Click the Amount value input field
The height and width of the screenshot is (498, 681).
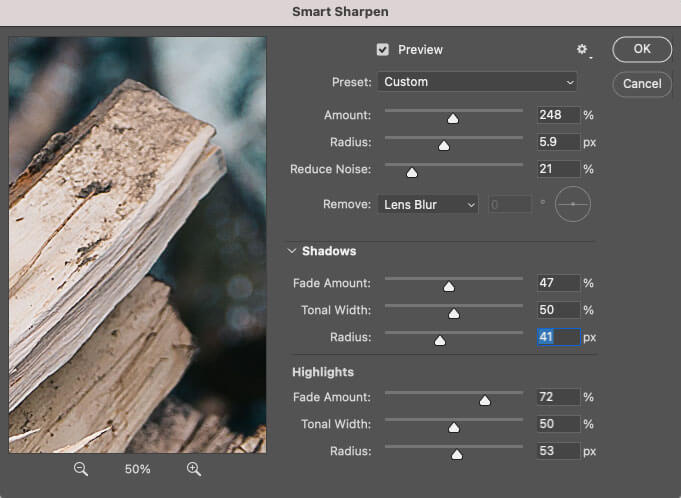(558, 116)
